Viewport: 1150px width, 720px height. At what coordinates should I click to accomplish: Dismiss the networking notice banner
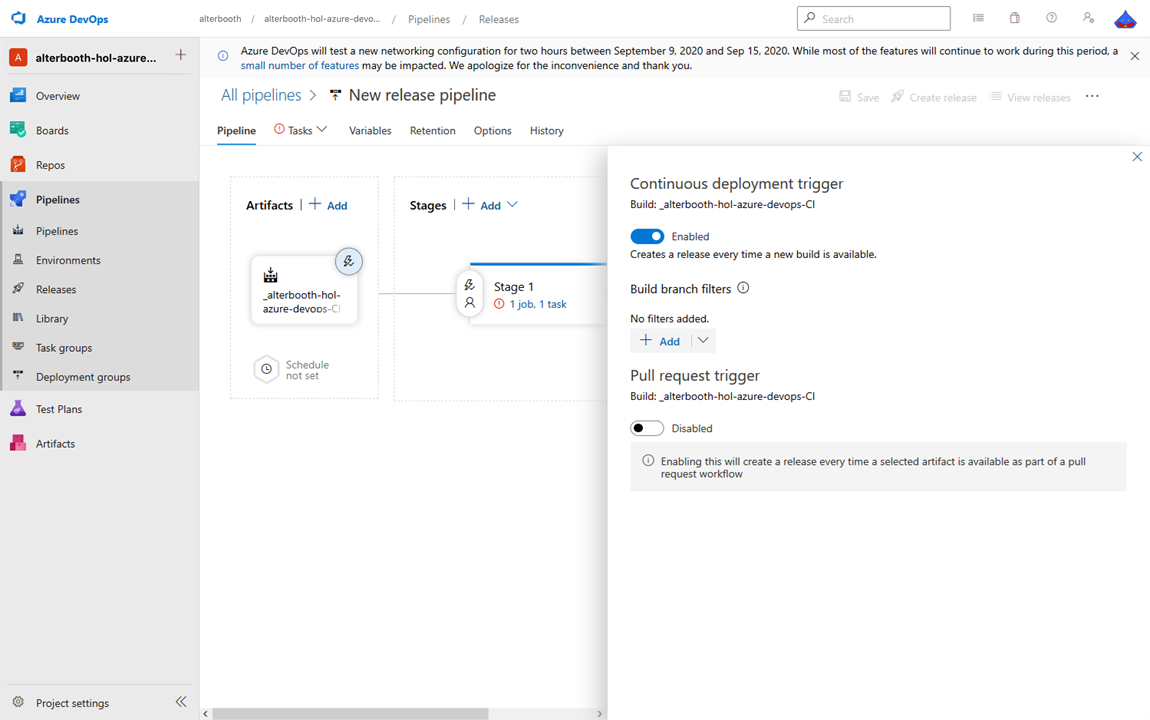(1135, 56)
